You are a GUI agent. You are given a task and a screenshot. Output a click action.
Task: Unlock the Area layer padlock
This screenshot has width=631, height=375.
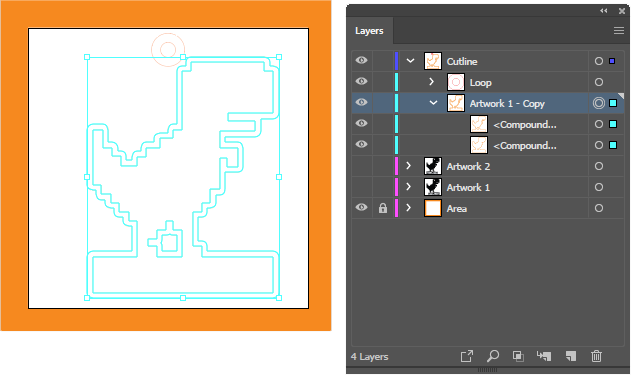[x=383, y=208]
